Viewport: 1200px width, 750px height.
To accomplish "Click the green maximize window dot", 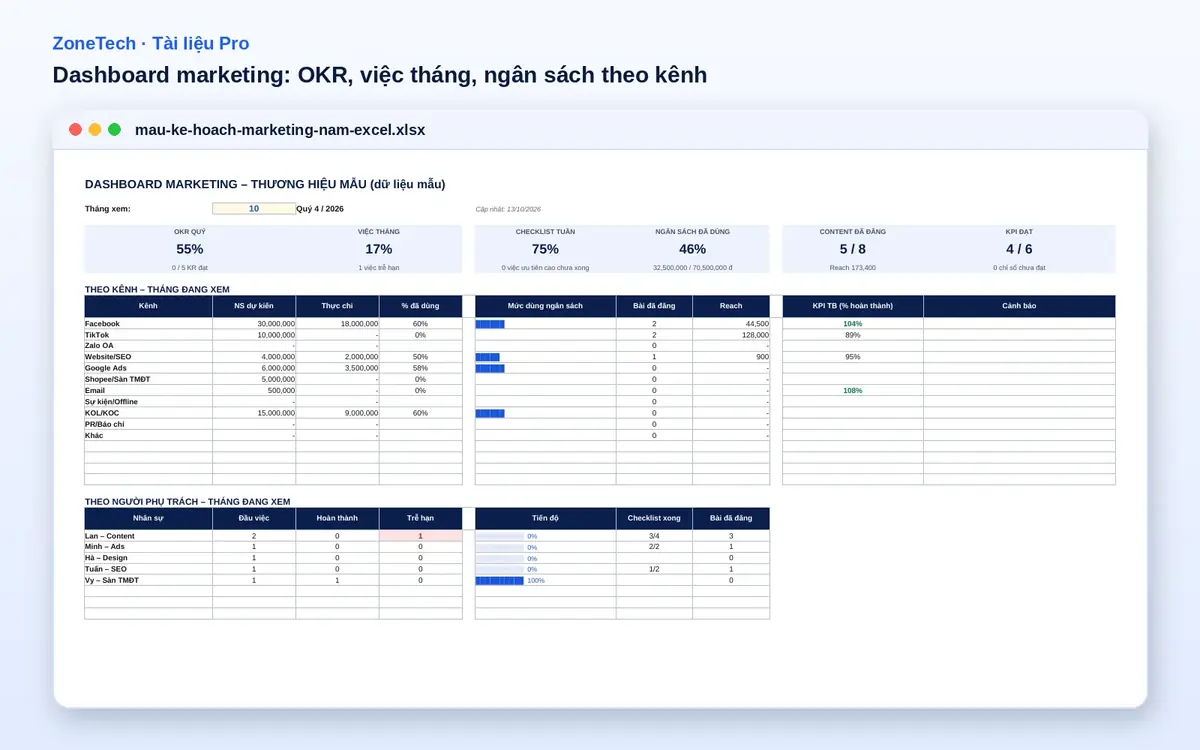I will pos(114,130).
